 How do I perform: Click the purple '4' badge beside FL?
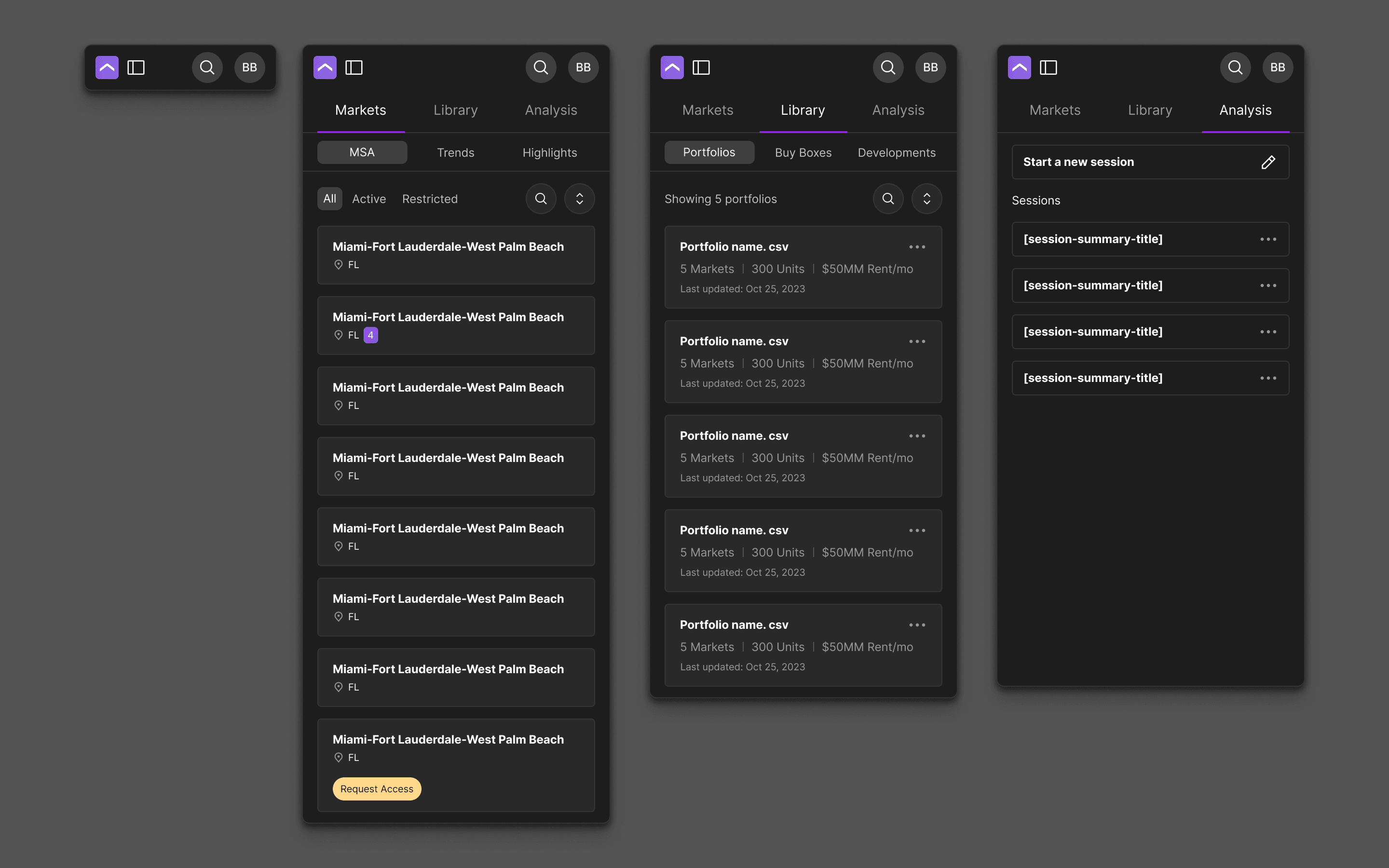[x=371, y=335]
